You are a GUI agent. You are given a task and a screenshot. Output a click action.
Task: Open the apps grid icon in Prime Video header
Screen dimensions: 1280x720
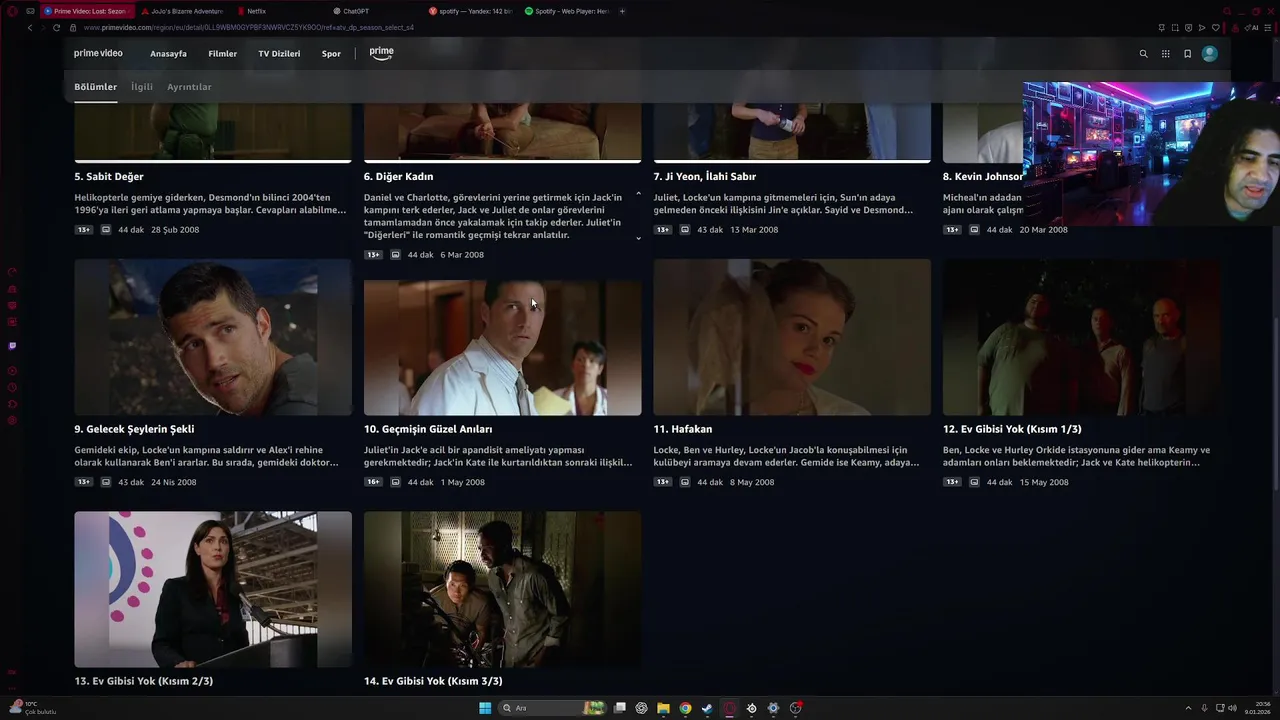tap(1165, 54)
